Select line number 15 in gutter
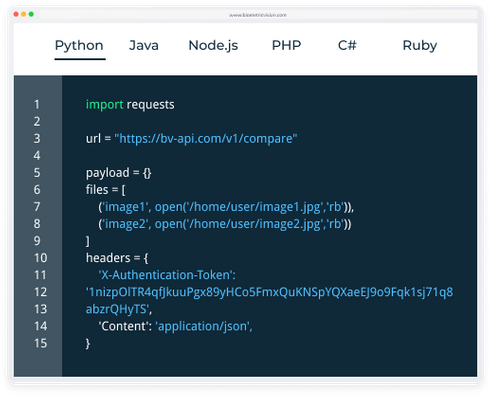Viewport: 492px width, 399px height. [x=40, y=343]
